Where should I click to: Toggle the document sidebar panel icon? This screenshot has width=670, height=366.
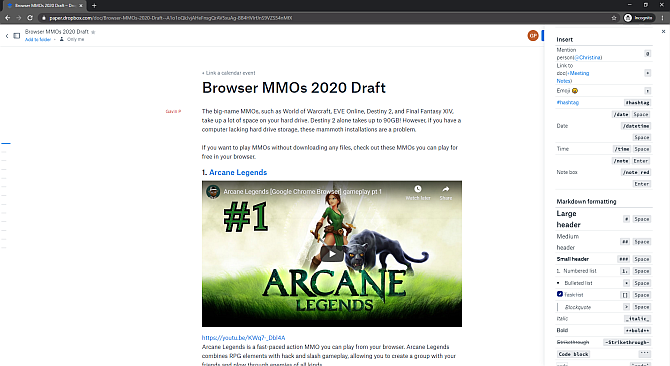click(17, 36)
